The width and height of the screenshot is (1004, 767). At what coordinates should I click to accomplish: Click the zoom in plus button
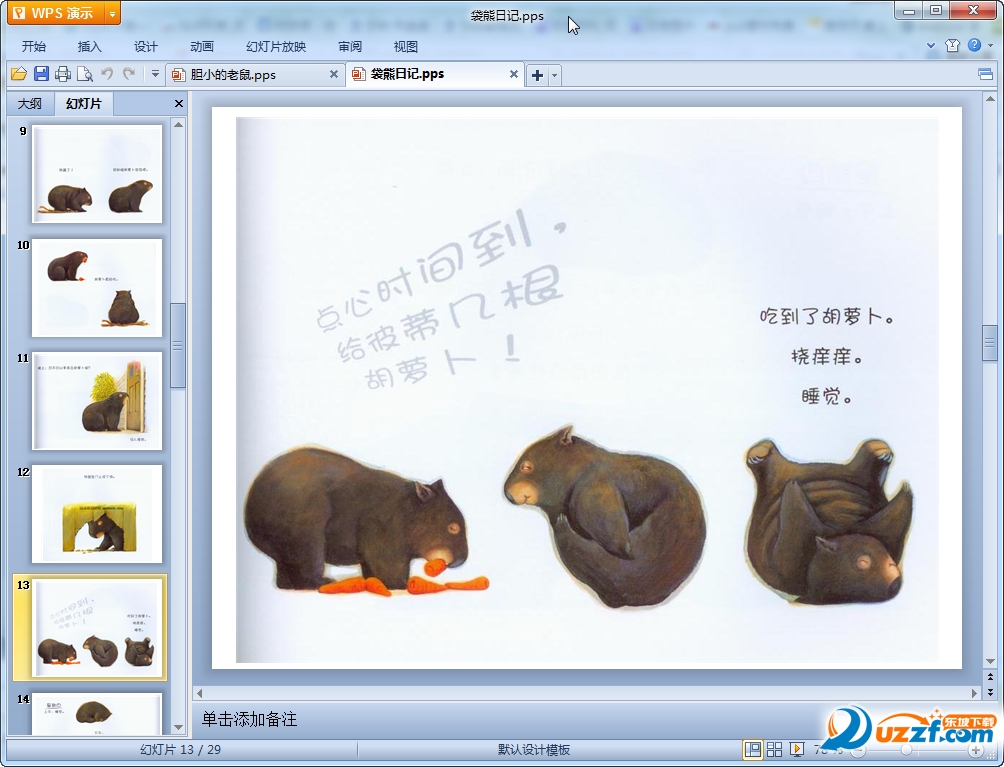click(975, 750)
